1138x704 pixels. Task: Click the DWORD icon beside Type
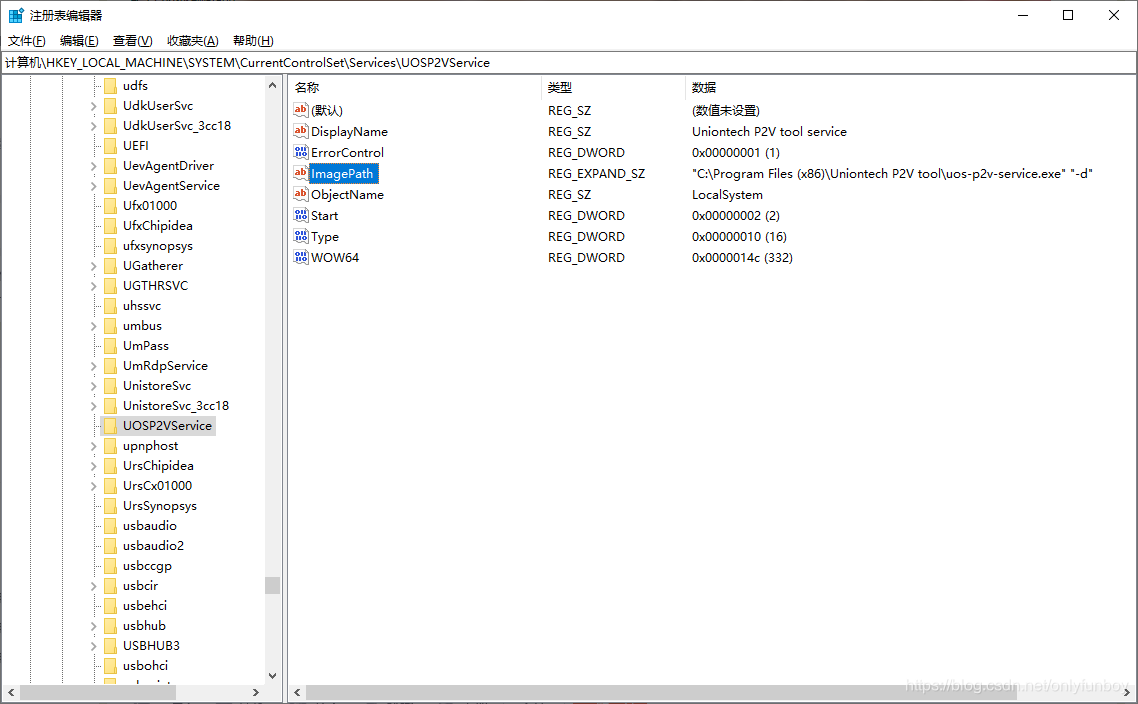tap(300, 237)
